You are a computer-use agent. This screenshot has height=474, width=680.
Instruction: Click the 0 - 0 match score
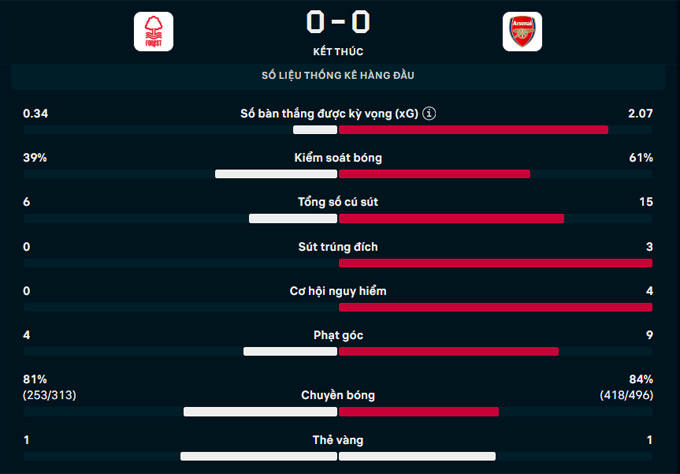(x=338, y=20)
